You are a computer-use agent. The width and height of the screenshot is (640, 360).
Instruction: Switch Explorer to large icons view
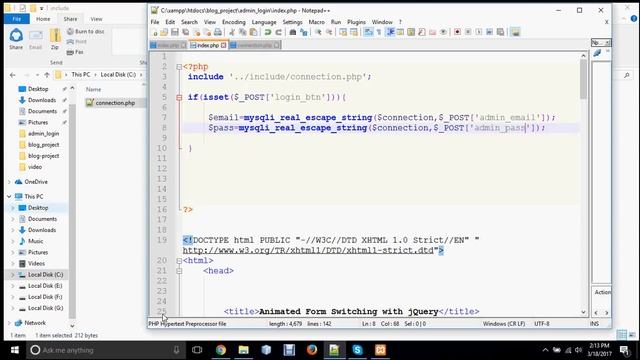pyautogui.click(x=632, y=335)
